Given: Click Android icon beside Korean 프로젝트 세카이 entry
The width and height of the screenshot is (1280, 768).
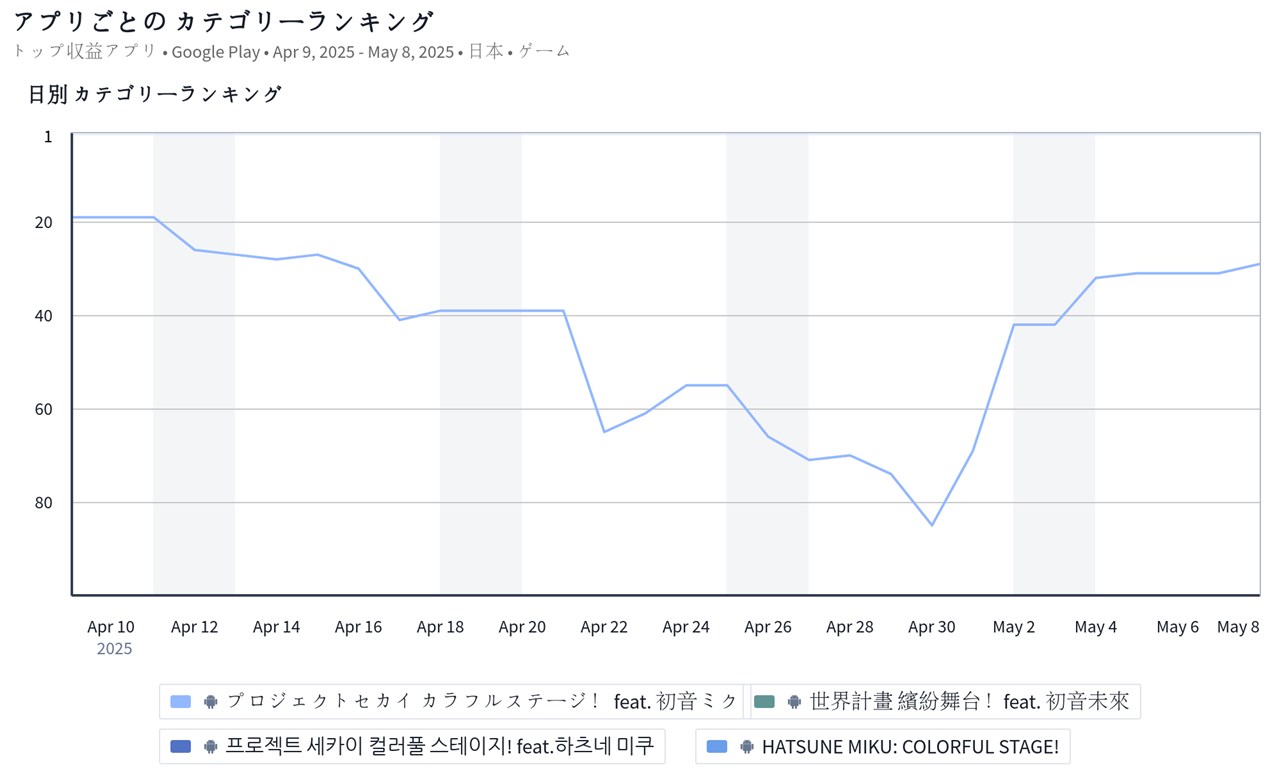Looking at the screenshot, I should point(210,746).
